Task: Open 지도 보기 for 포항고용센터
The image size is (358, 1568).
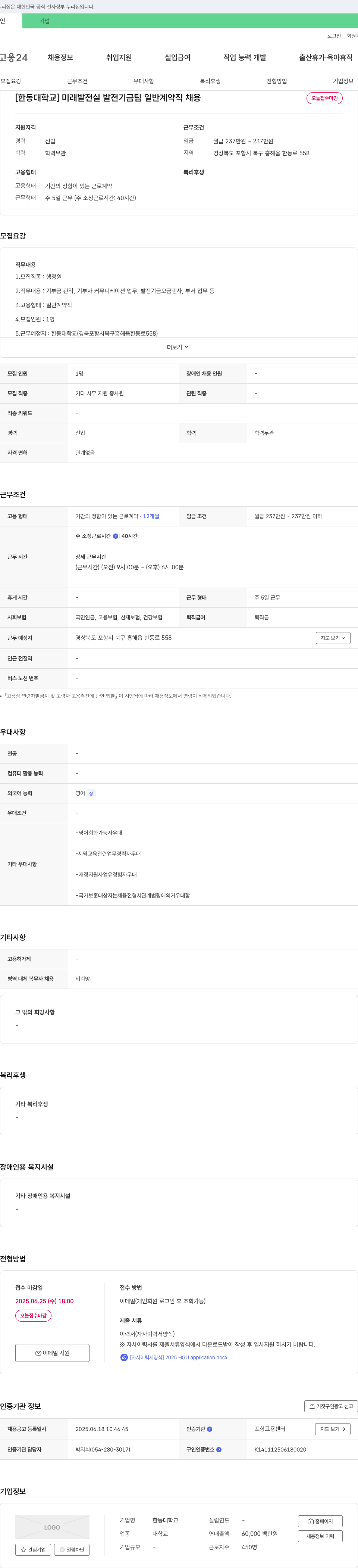Action: click(333, 1429)
